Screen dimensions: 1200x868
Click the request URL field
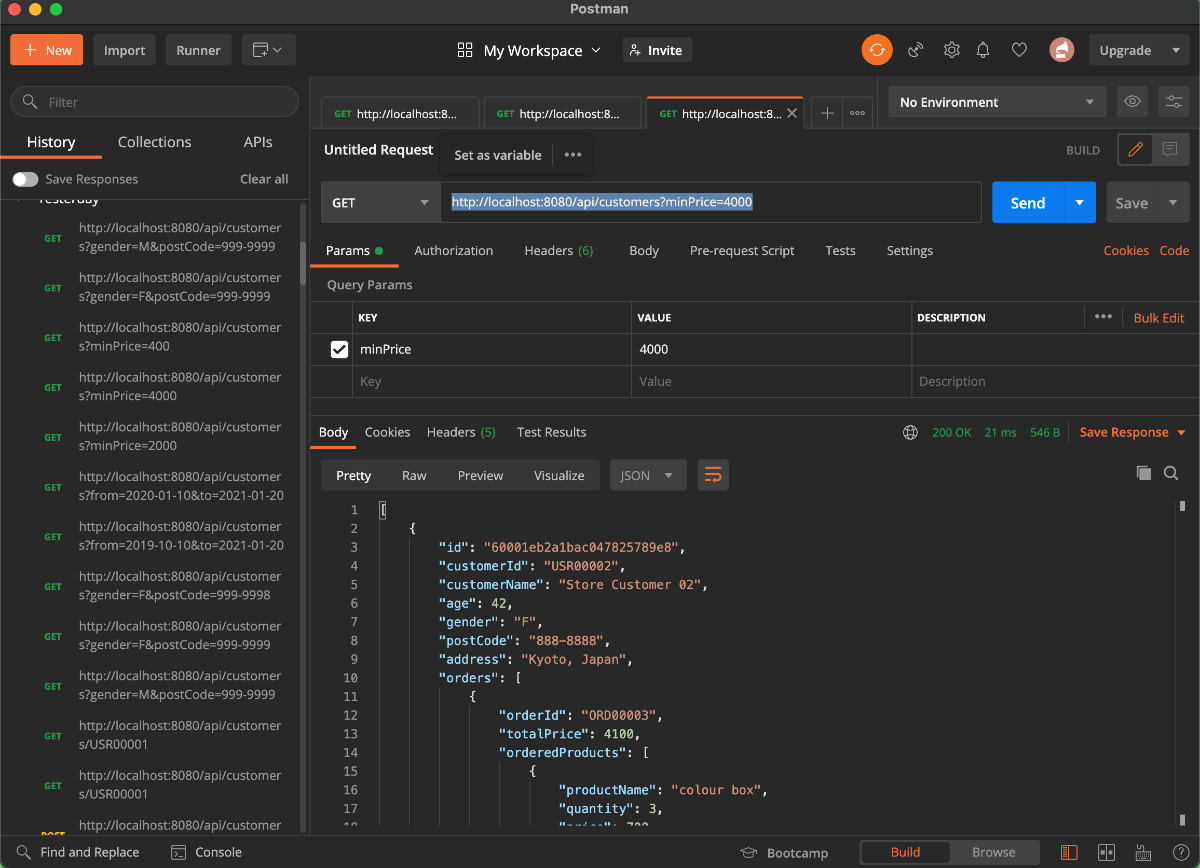(711, 202)
